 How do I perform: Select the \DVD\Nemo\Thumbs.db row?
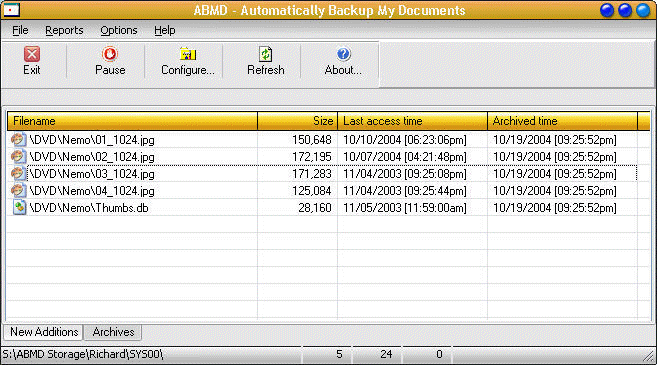click(x=322, y=207)
